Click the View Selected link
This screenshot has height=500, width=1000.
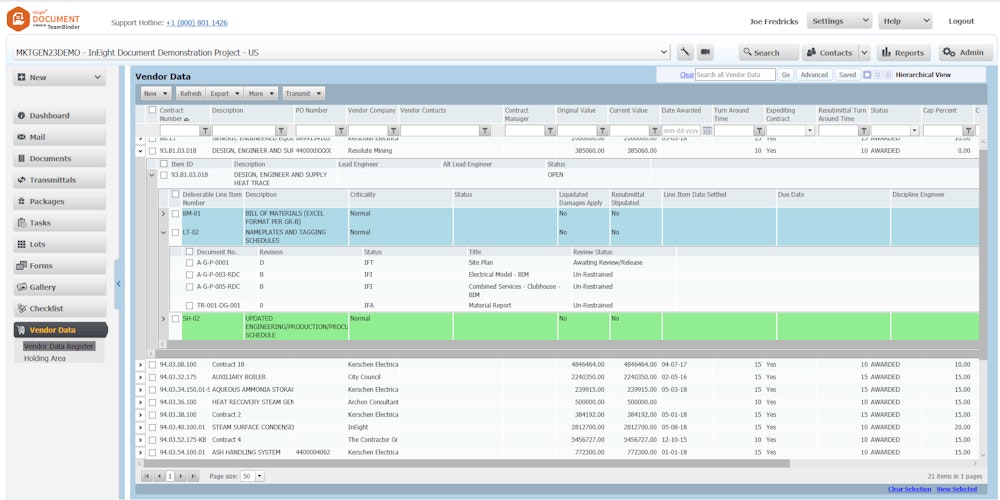click(x=957, y=489)
